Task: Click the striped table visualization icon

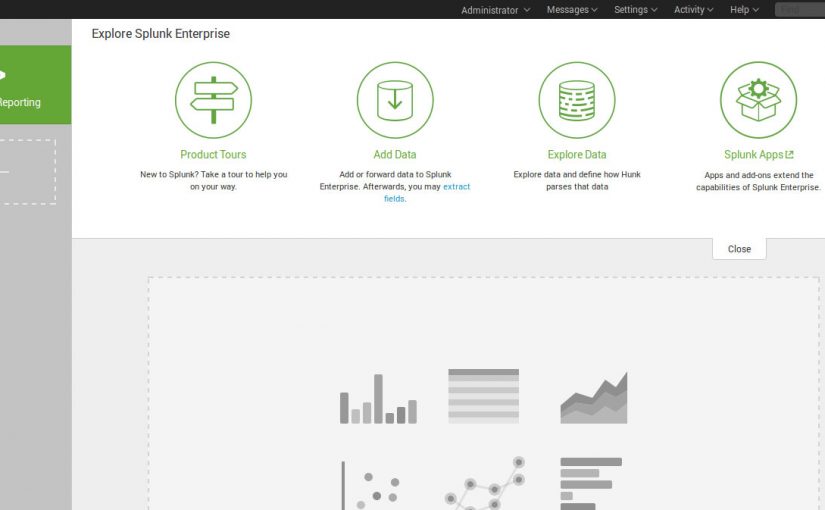Action: [x=484, y=396]
